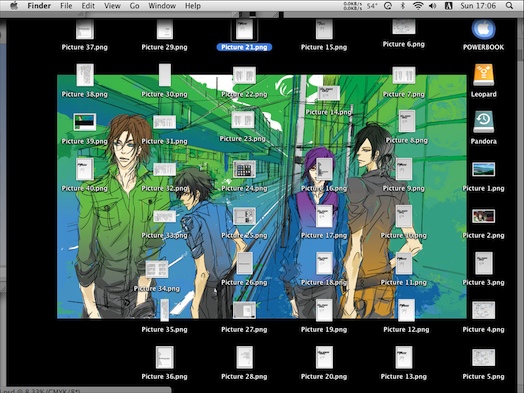
Task: Select the Picture 13.png file icon
Action: pyautogui.click(x=404, y=357)
